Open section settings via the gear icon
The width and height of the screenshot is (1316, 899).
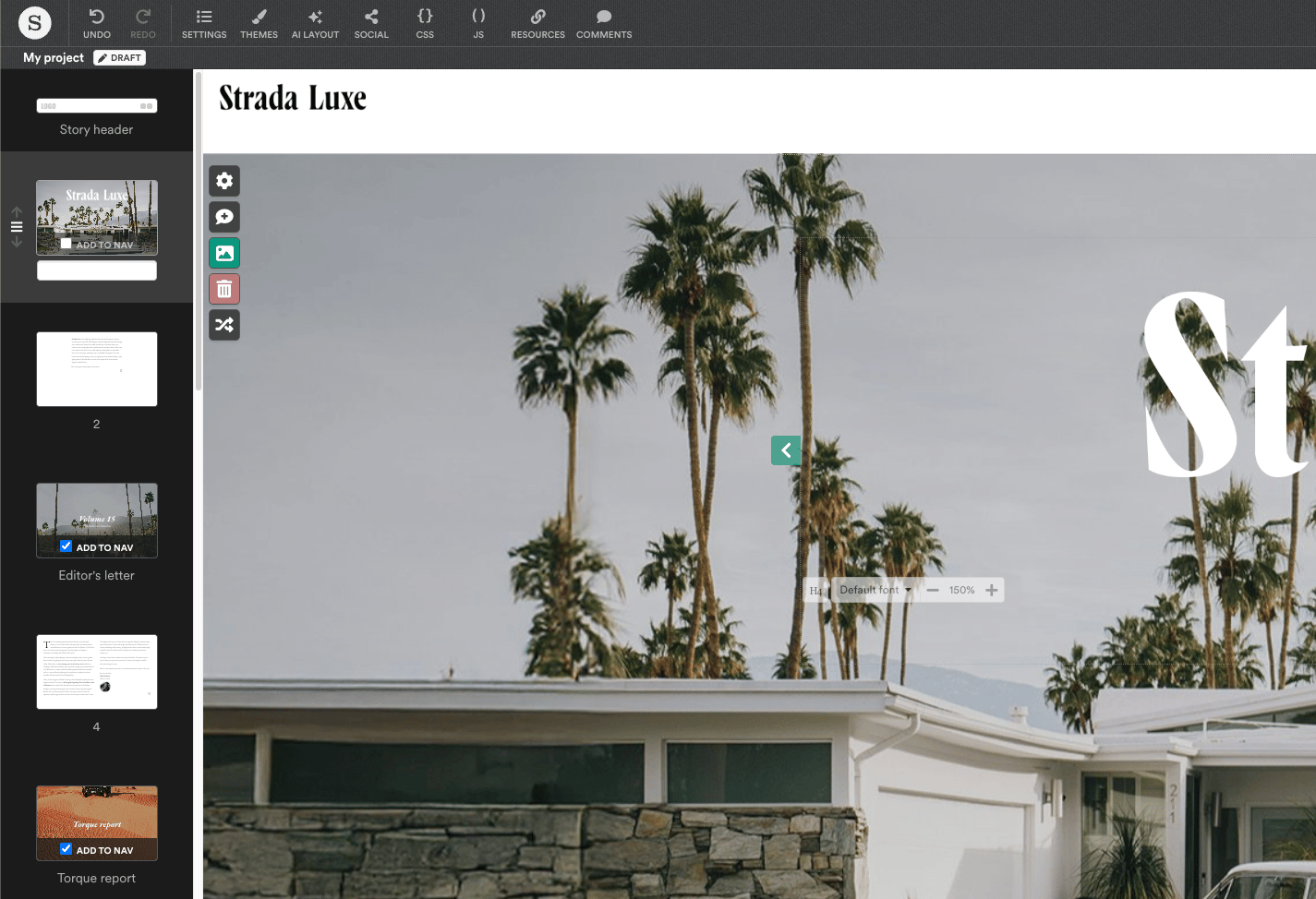click(224, 181)
